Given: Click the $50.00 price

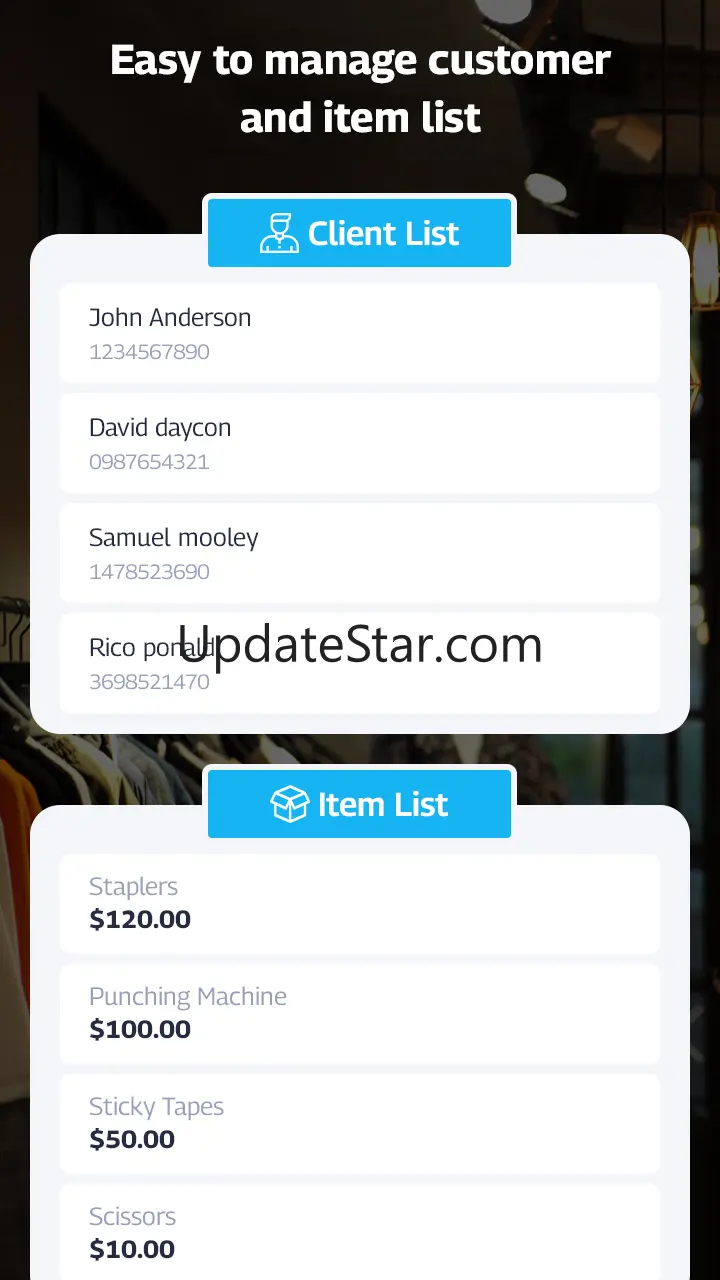Looking at the screenshot, I should [x=132, y=1139].
